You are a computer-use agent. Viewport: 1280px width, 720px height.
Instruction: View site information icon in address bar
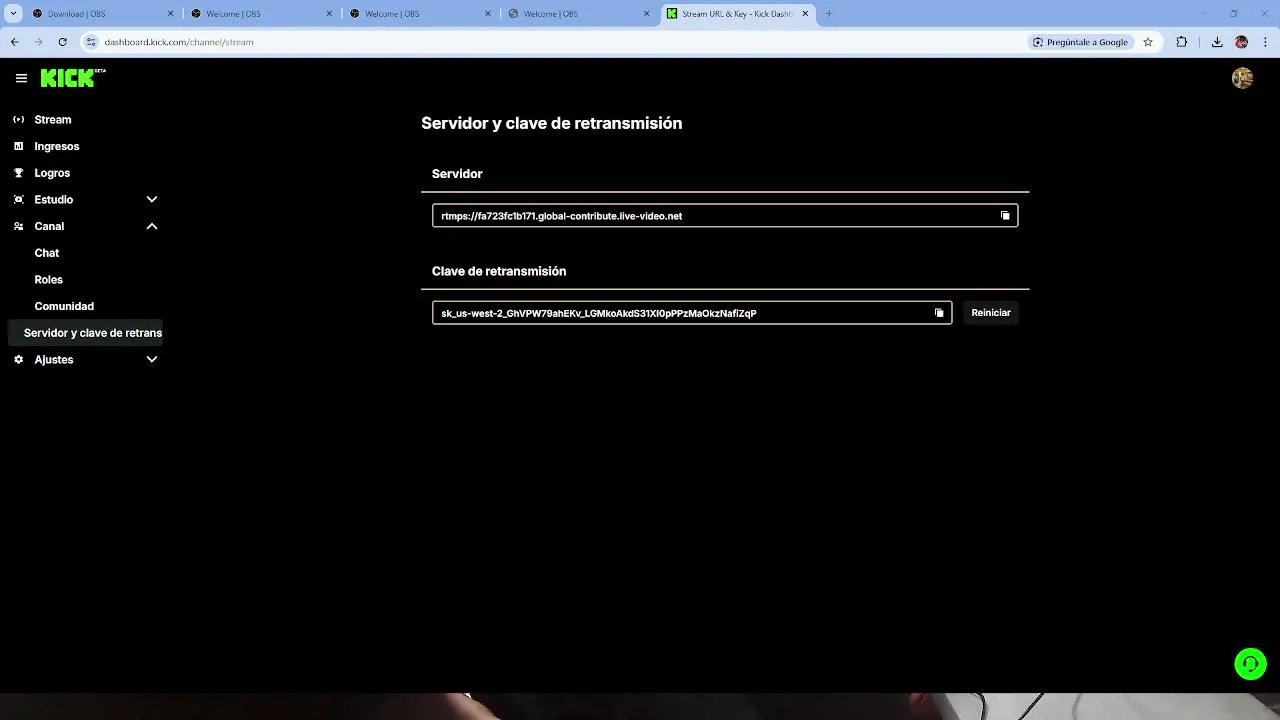[91, 42]
